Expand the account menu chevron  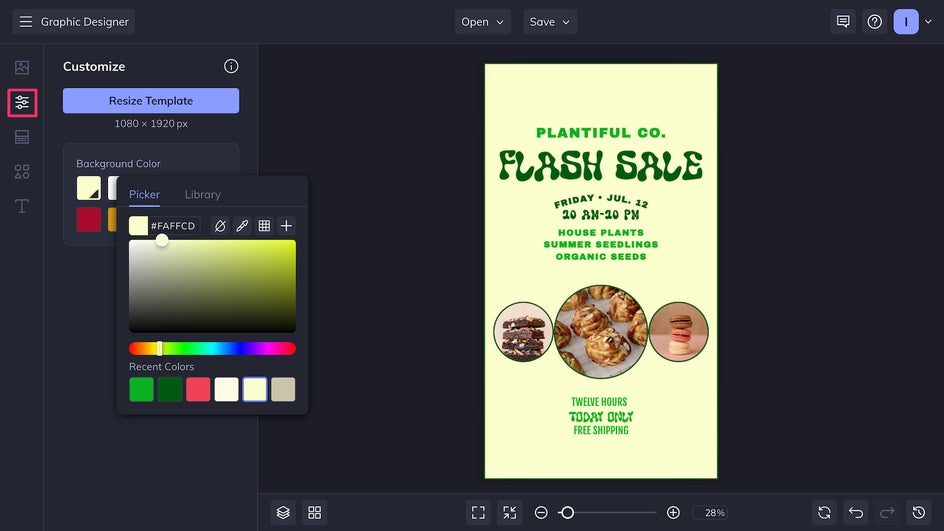928,22
